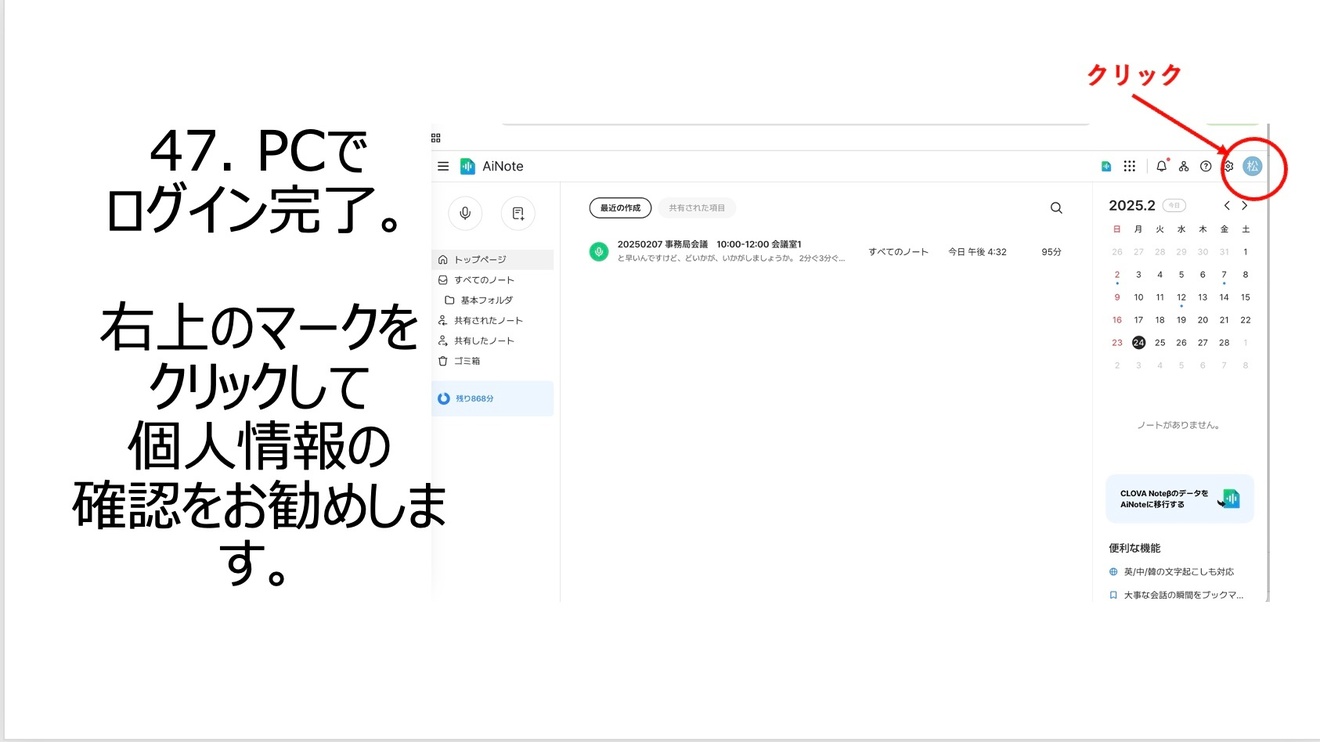
Task: Go to the previous calendar month
Action: click(1227, 206)
